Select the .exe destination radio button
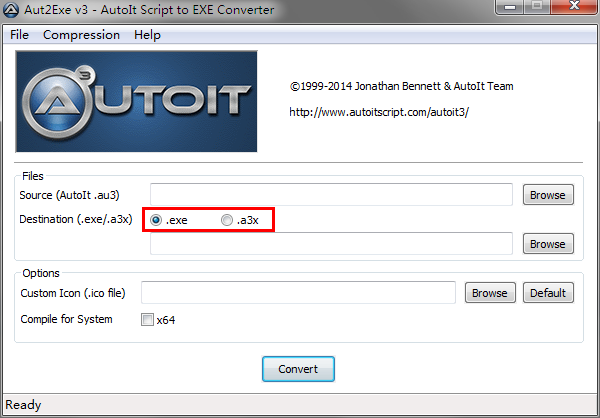The height and width of the screenshot is (418, 600). pos(156,219)
